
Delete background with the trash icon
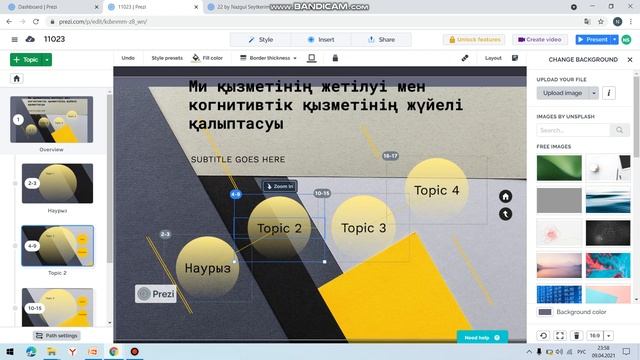pos(576,336)
